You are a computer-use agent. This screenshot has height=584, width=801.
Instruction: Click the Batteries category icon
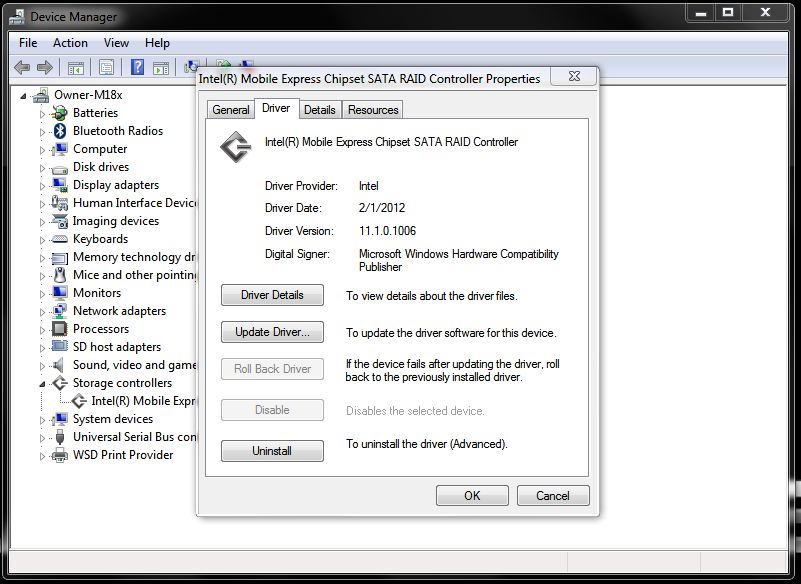tap(60, 113)
